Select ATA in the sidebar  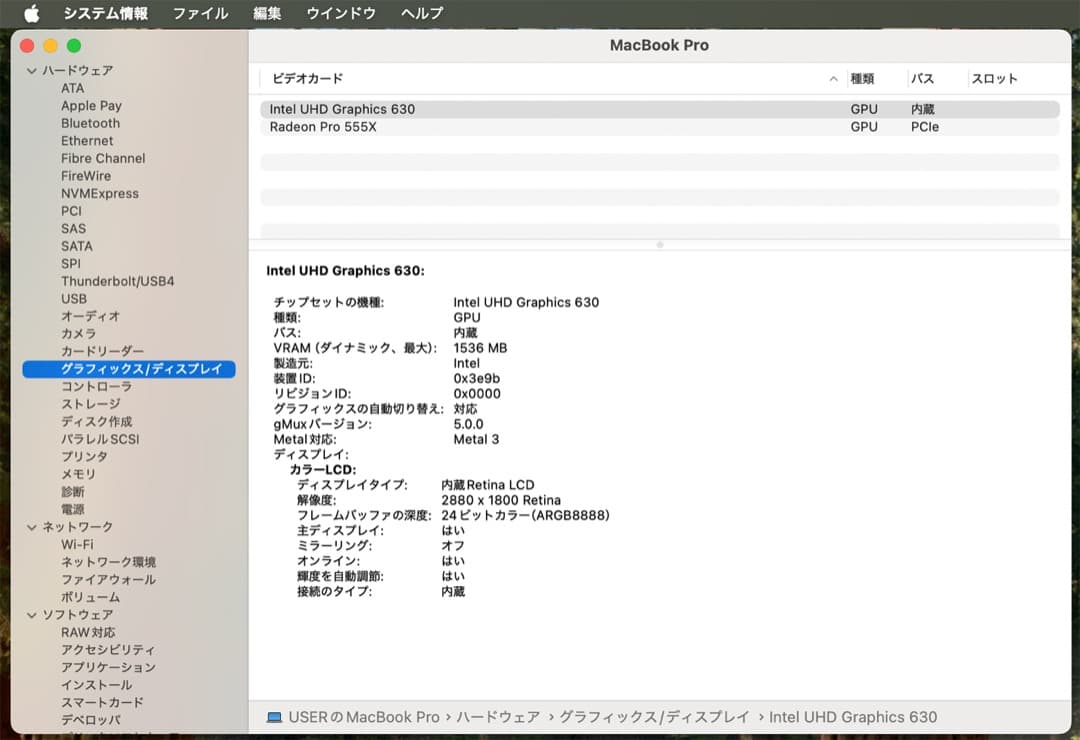72,88
